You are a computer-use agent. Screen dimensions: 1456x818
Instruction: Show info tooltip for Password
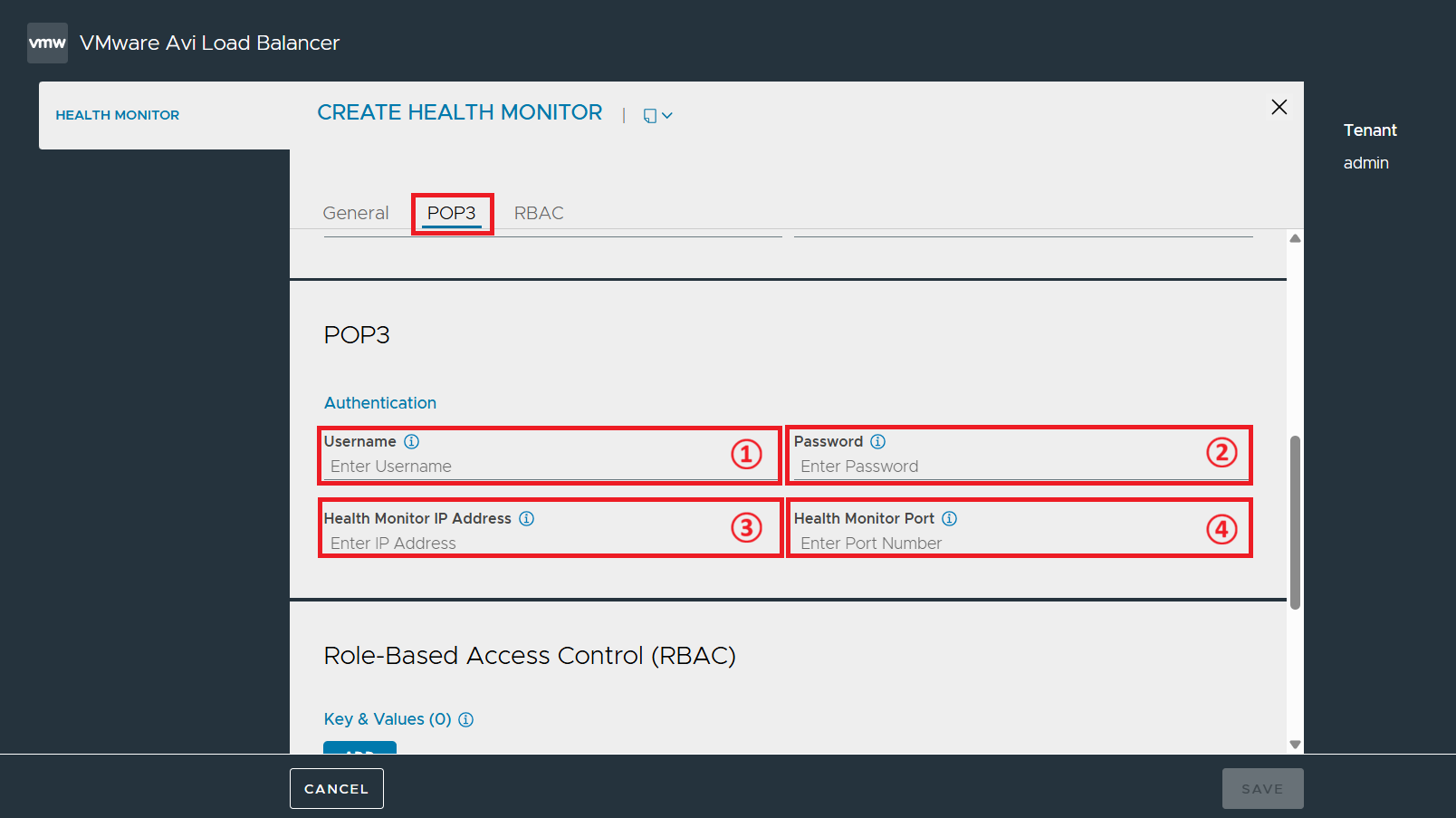click(877, 441)
